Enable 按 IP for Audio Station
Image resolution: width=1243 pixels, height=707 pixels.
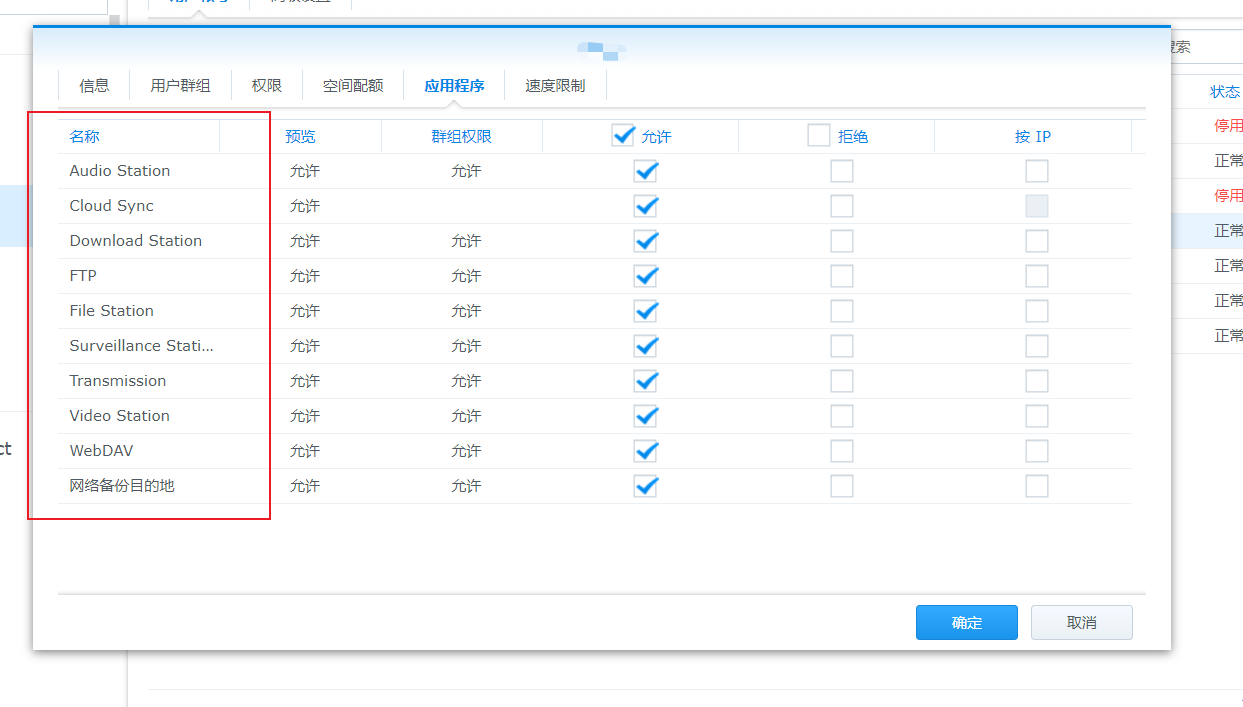point(1037,171)
